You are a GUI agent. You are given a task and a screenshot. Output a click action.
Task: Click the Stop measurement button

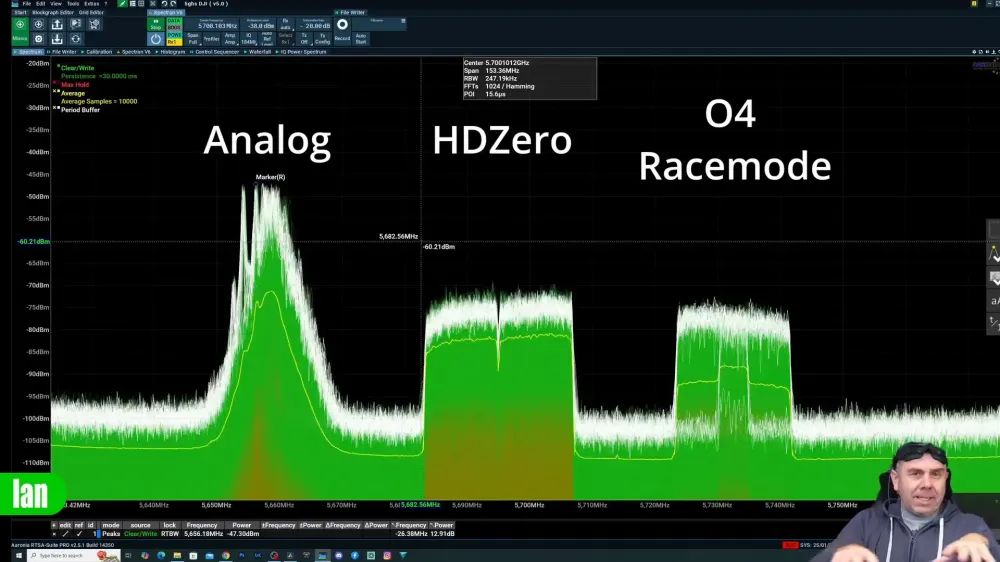pyautogui.click(x=156, y=24)
